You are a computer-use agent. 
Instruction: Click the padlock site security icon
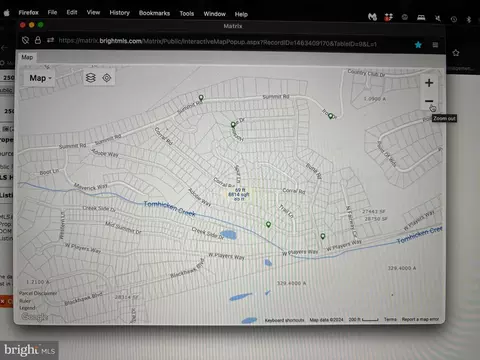pos(38,40)
